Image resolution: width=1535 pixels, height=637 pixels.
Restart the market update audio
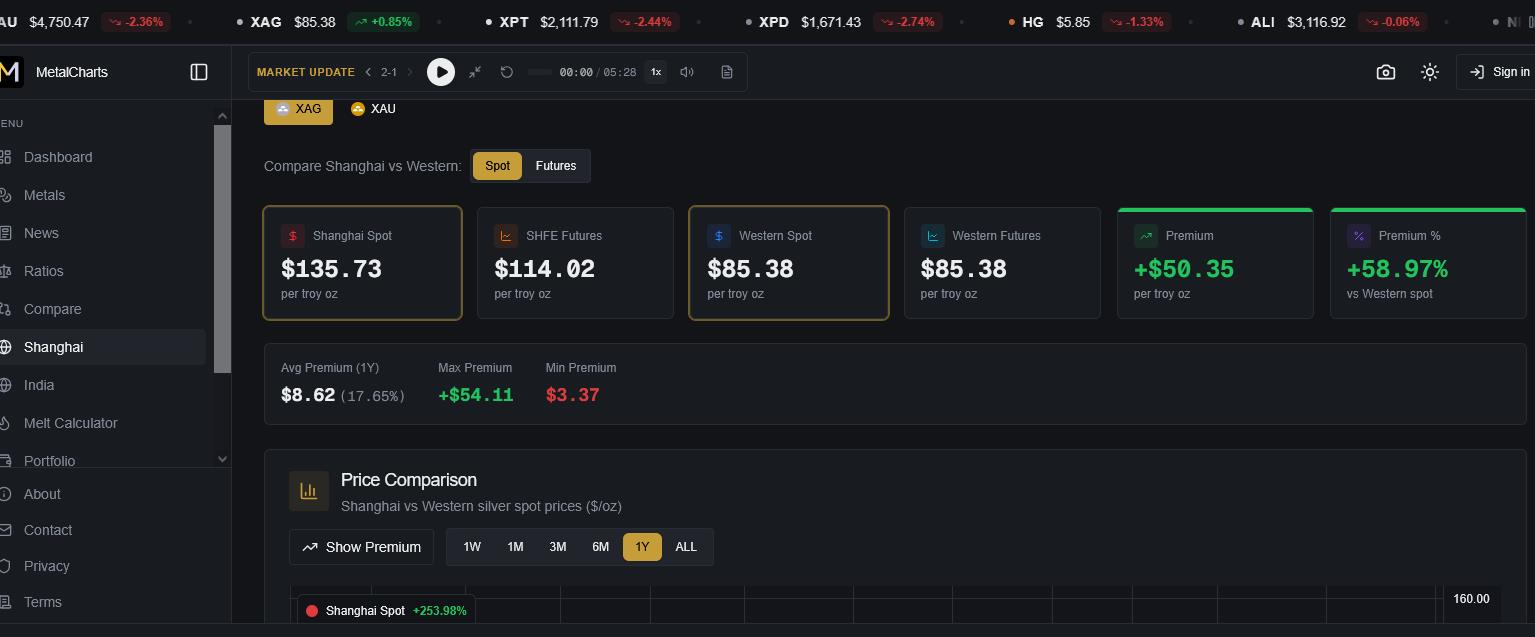[507, 72]
